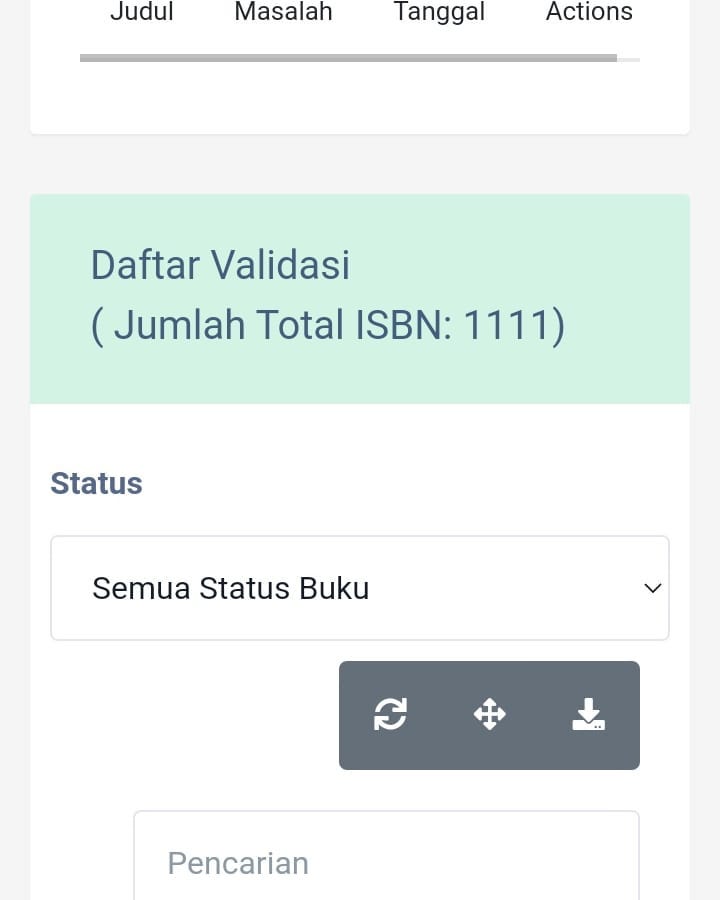720x900 pixels.
Task: Click the four-way arrows move icon
Action: [x=489, y=714]
